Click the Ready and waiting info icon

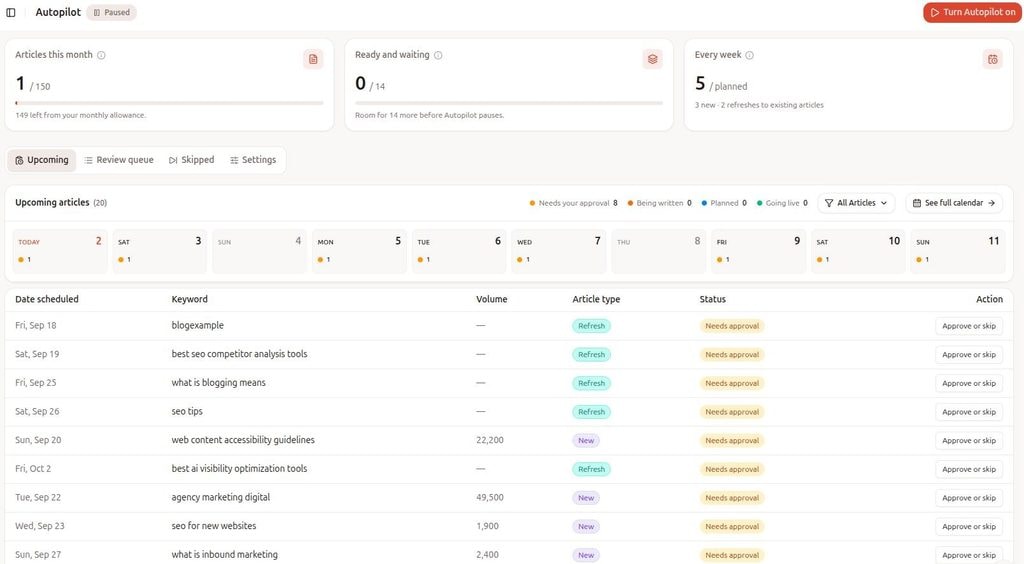438,55
